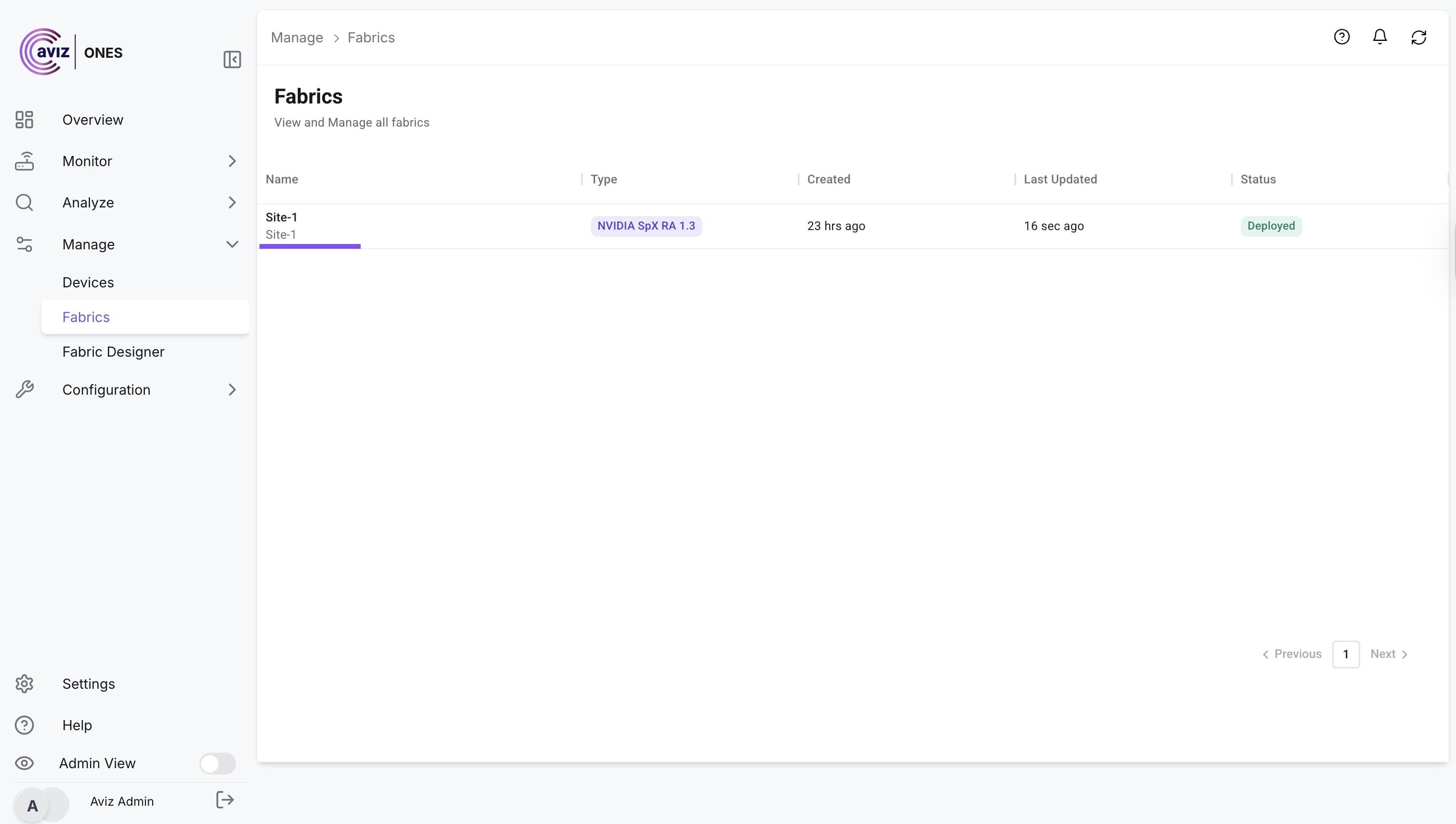The height and width of the screenshot is (824, 1456).
Task: Expand the Monitor menu chevron
Action: click(232, 161)
